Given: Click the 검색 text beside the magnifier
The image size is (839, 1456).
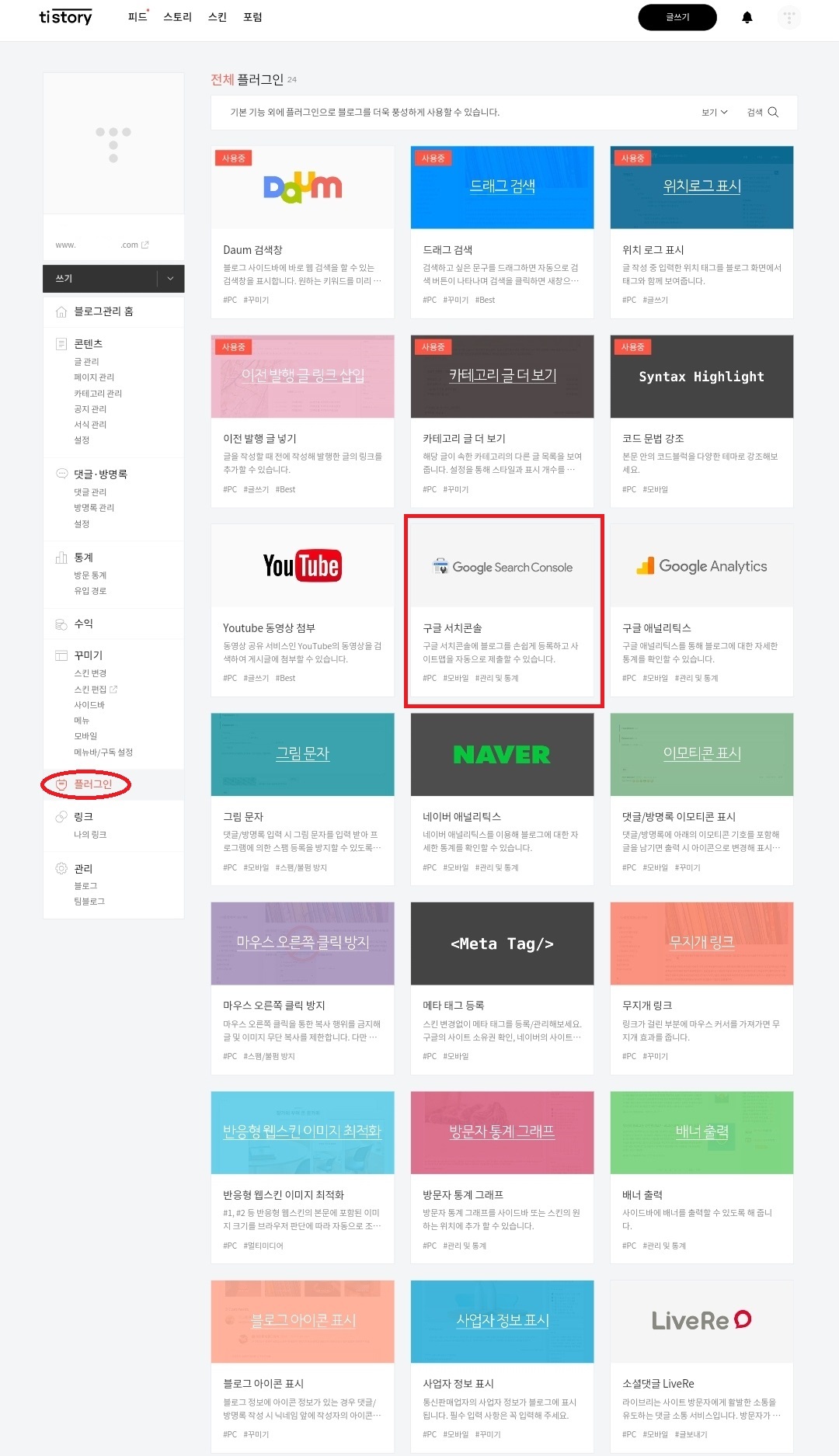Looking at the screenshot, I should 754,112.
